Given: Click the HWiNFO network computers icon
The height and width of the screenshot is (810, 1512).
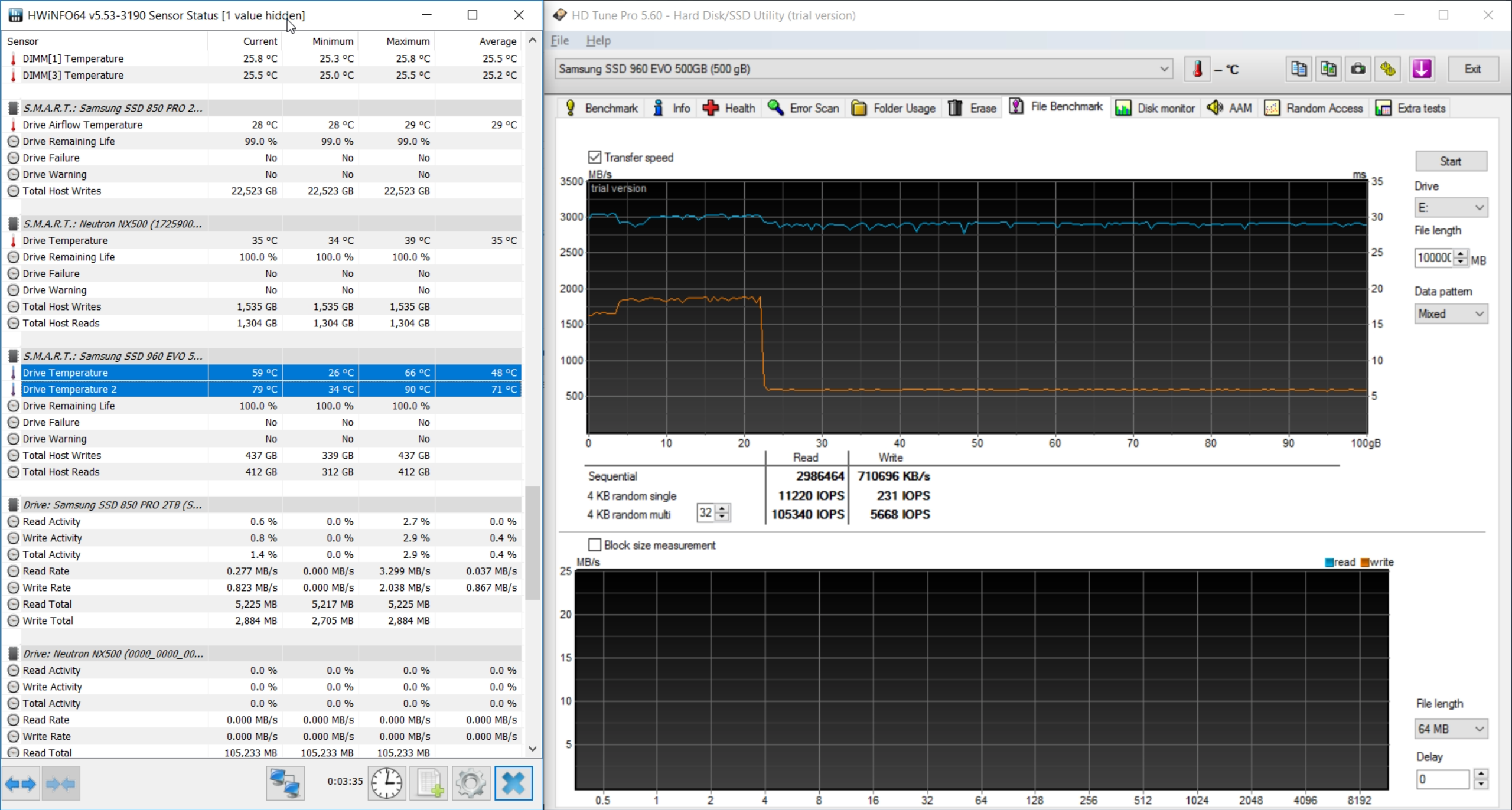Looking at the screenshot, I should click(285, 783).
